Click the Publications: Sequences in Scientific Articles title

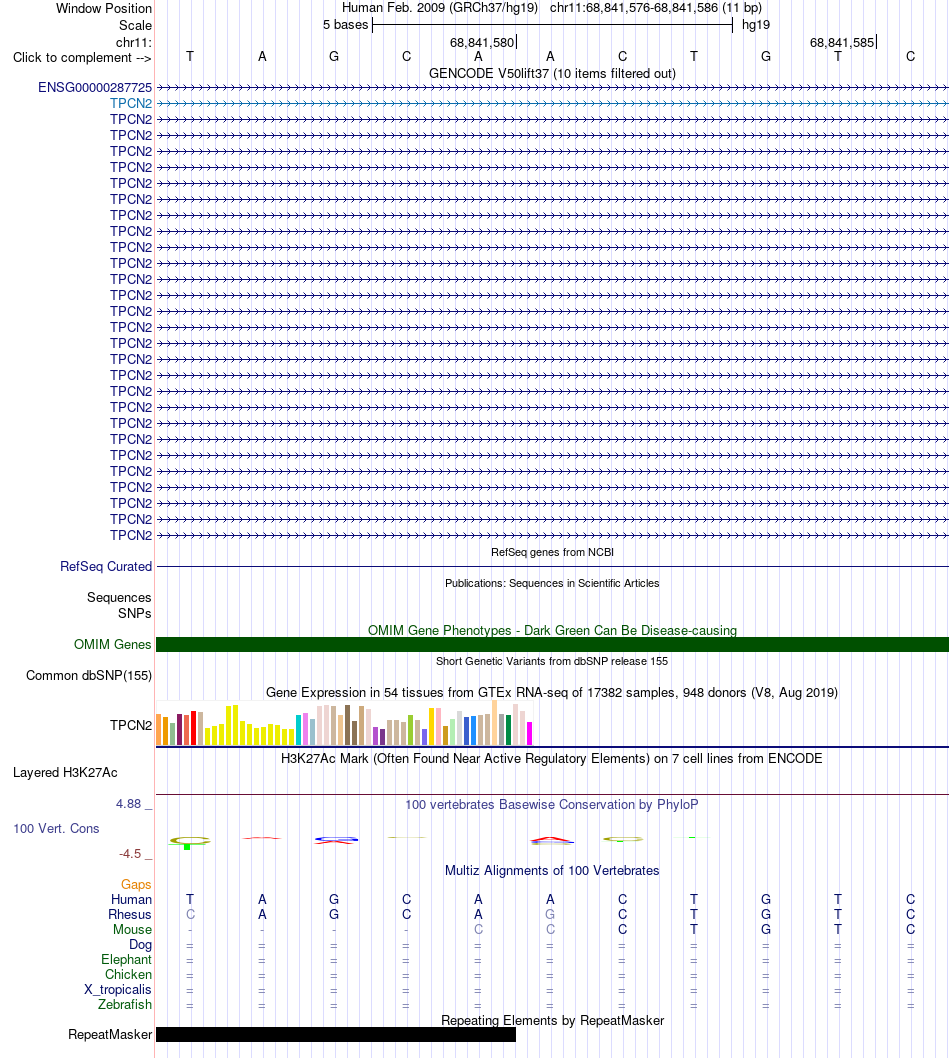552,583
